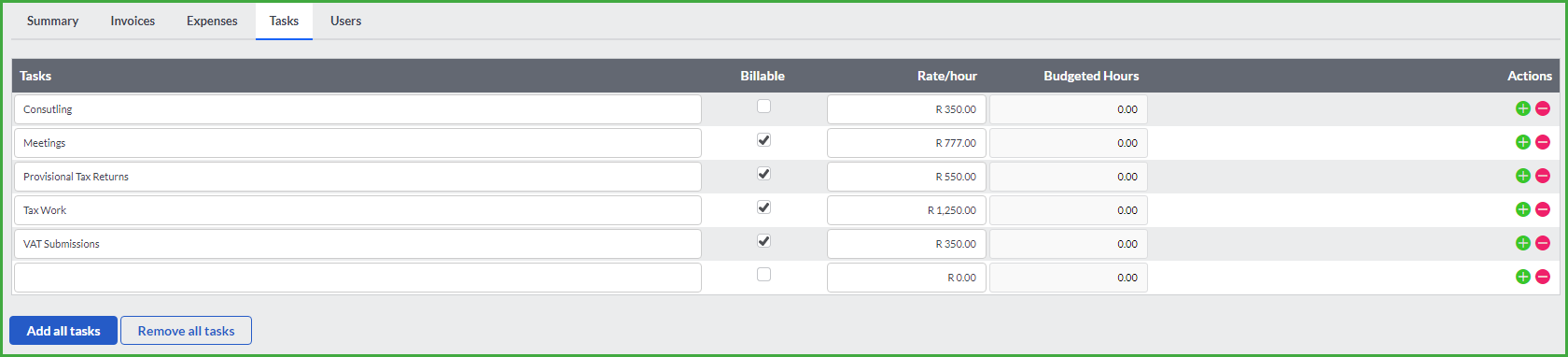Screen dimensions: 1568x357
Task: Click the green add icon on Consulting row
Action: pos(1523,108)
